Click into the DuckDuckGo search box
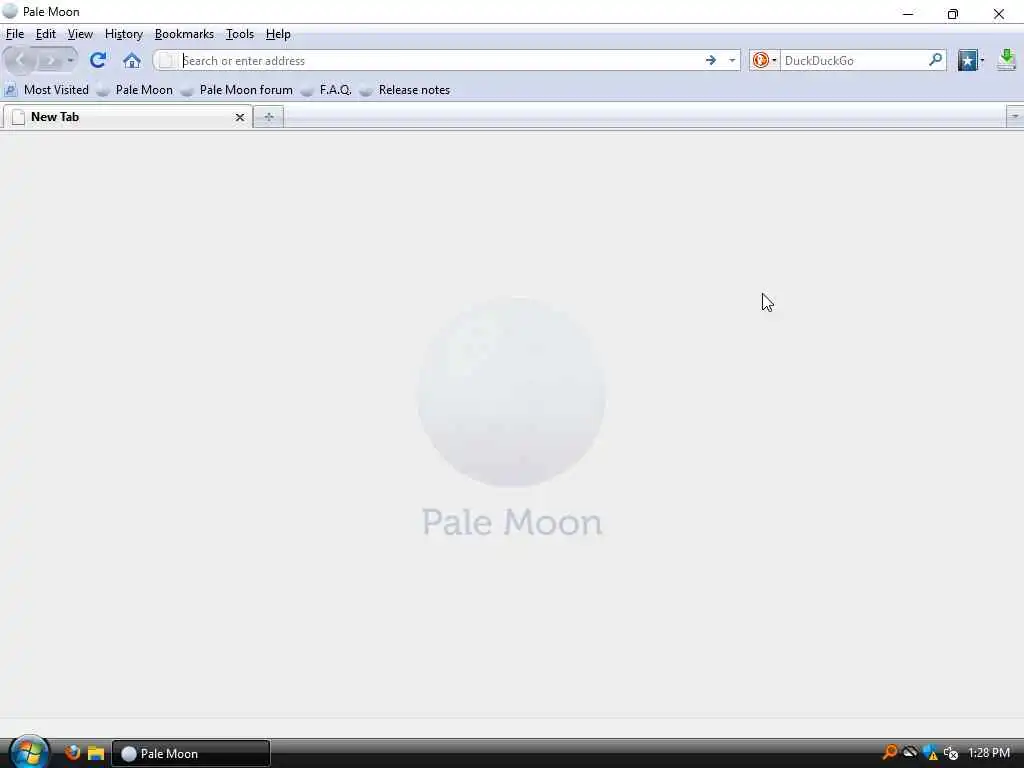This screenshot has width=1024, height=768. click(x=854, y=61)
